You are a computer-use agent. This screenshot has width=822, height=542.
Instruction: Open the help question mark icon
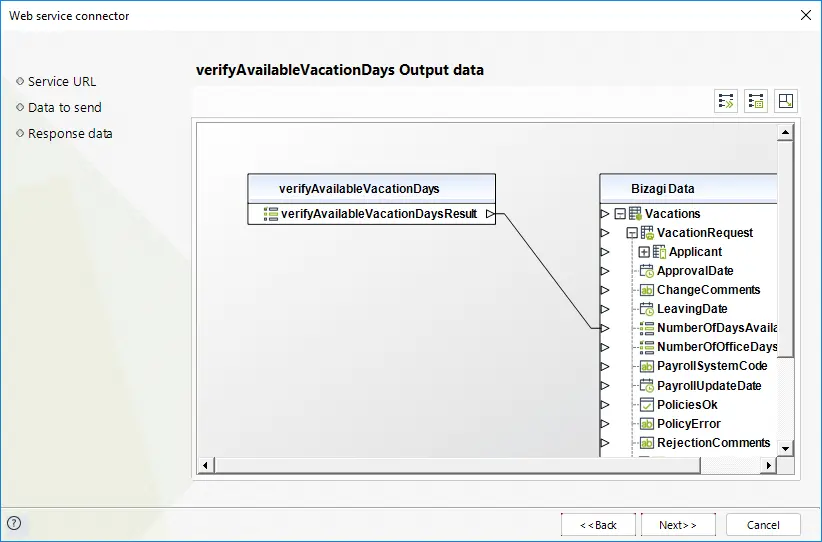[14, 523]
